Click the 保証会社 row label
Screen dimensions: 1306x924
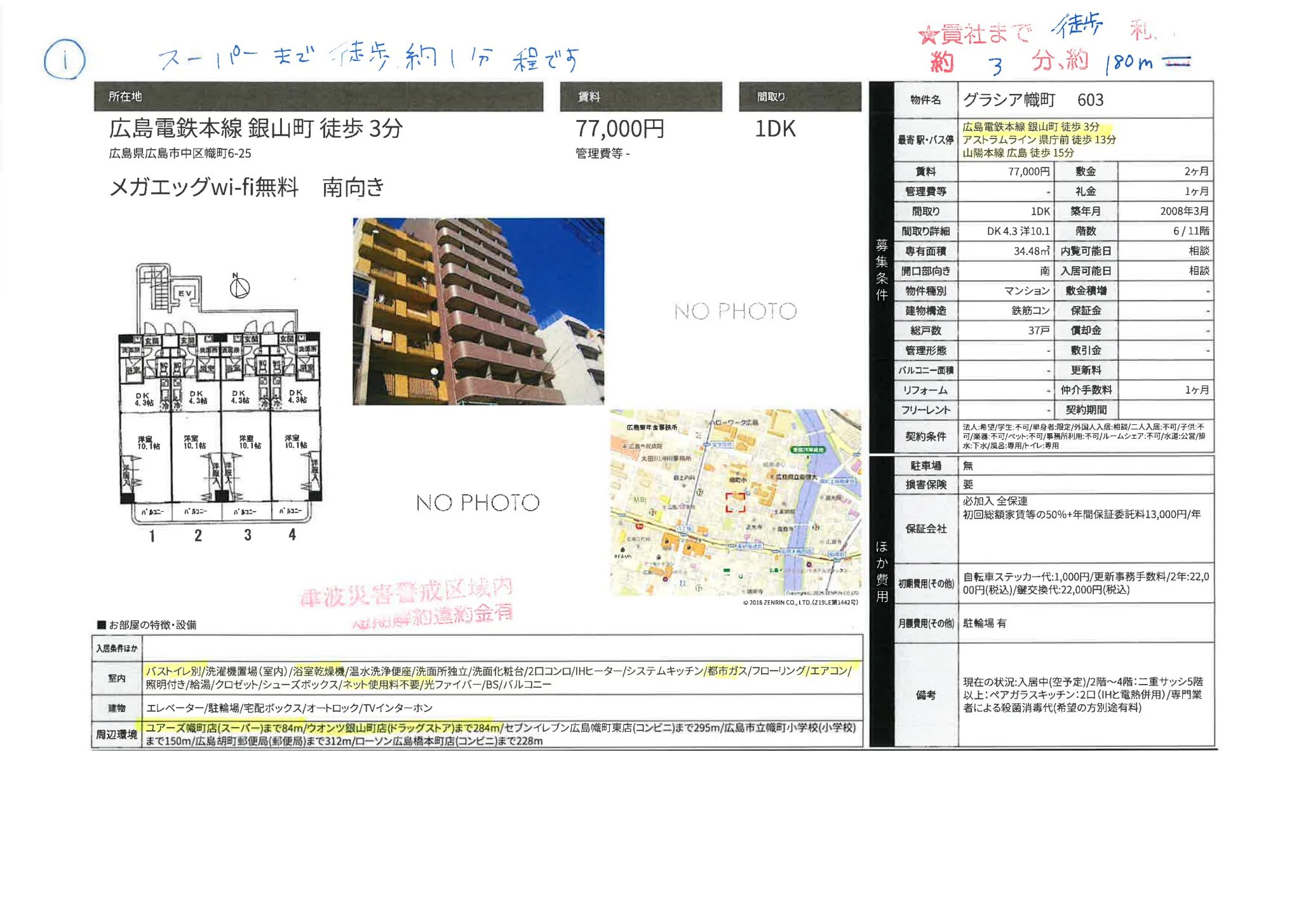pos(926,528)
